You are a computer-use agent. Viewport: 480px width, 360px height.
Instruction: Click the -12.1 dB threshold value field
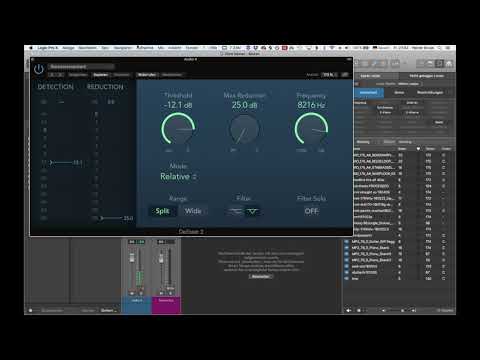point(178,105)
